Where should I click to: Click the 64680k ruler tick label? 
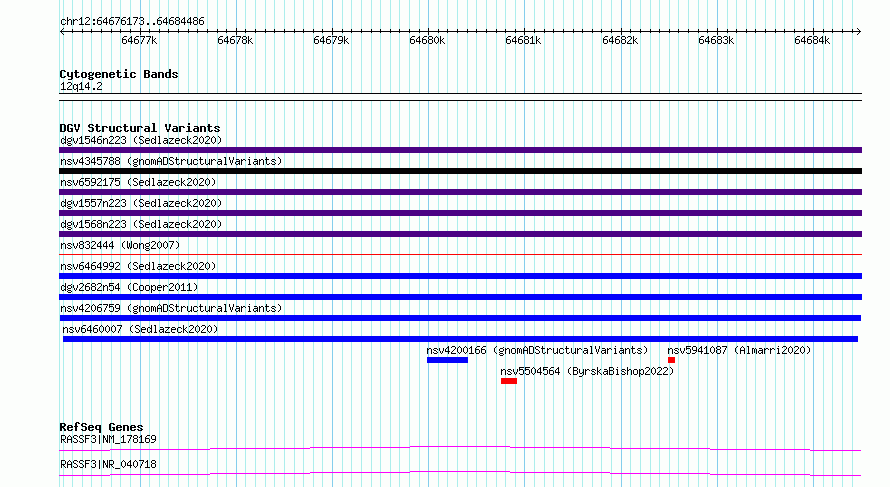point(427,40)
